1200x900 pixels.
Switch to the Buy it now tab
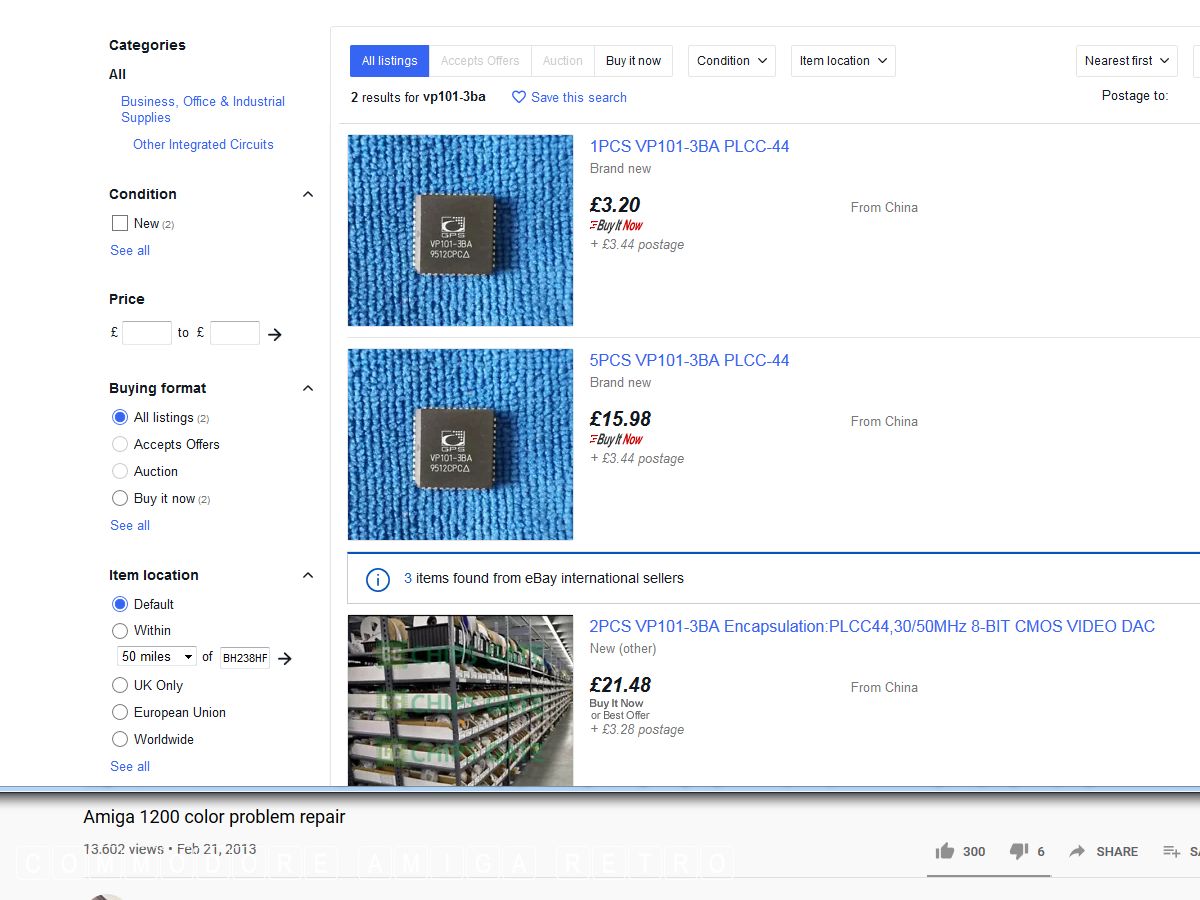tap(633, 61)
